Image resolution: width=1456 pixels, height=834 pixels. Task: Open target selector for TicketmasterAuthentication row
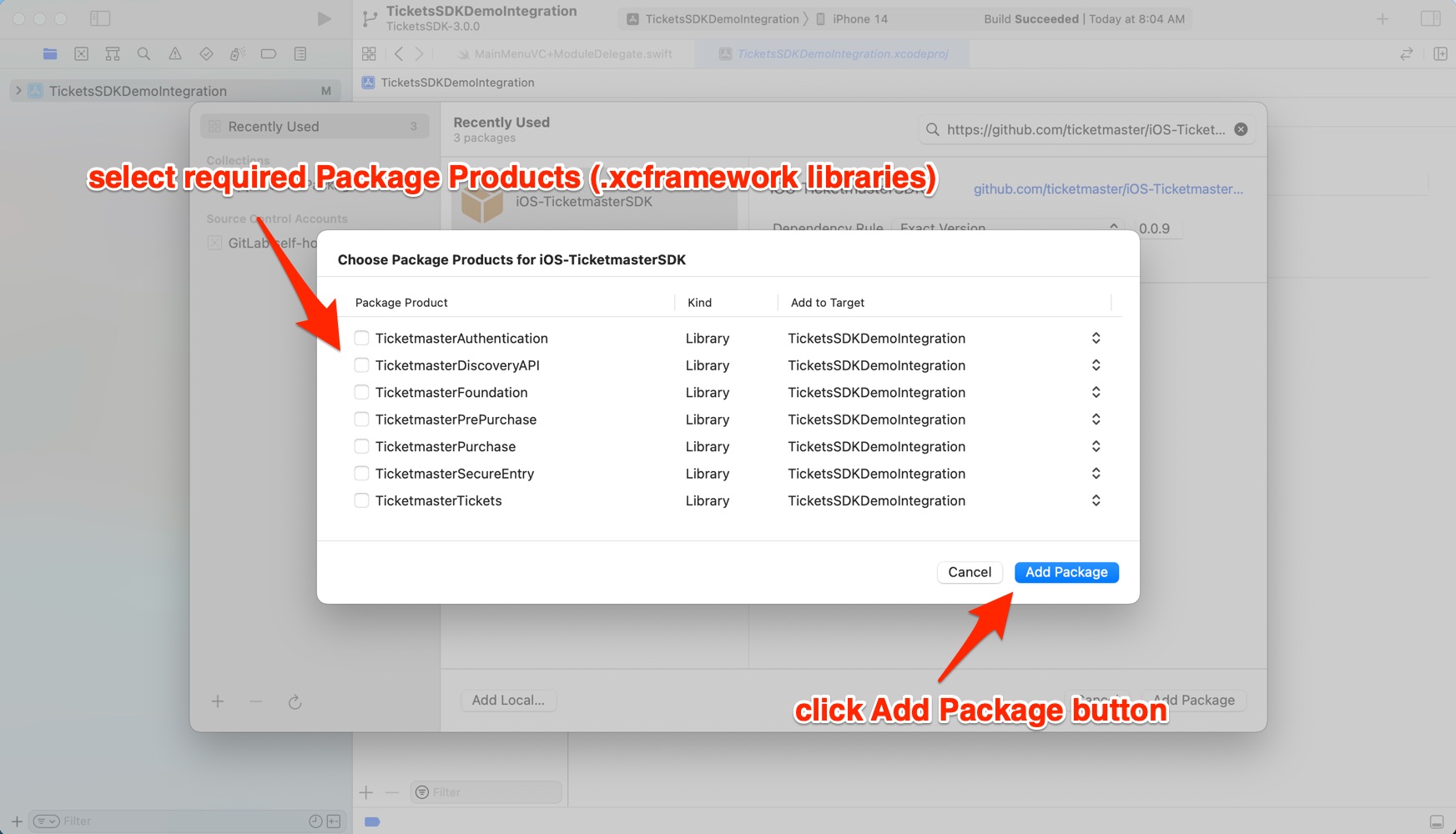[x=1096, y=338]
